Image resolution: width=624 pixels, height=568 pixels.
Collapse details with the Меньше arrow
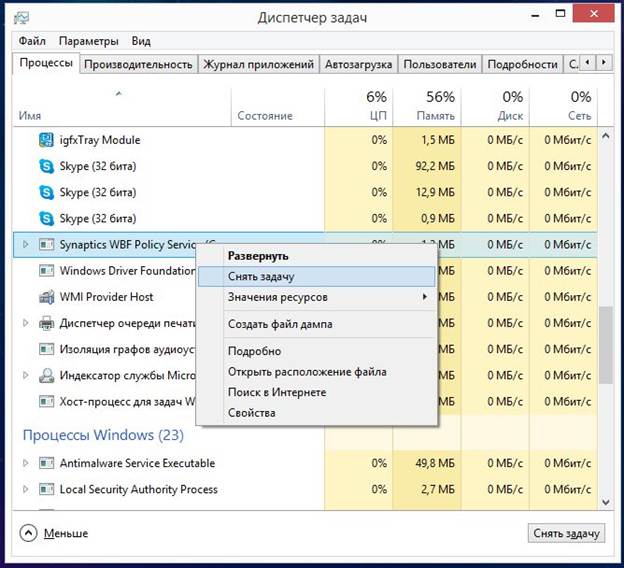pos(29,532)
